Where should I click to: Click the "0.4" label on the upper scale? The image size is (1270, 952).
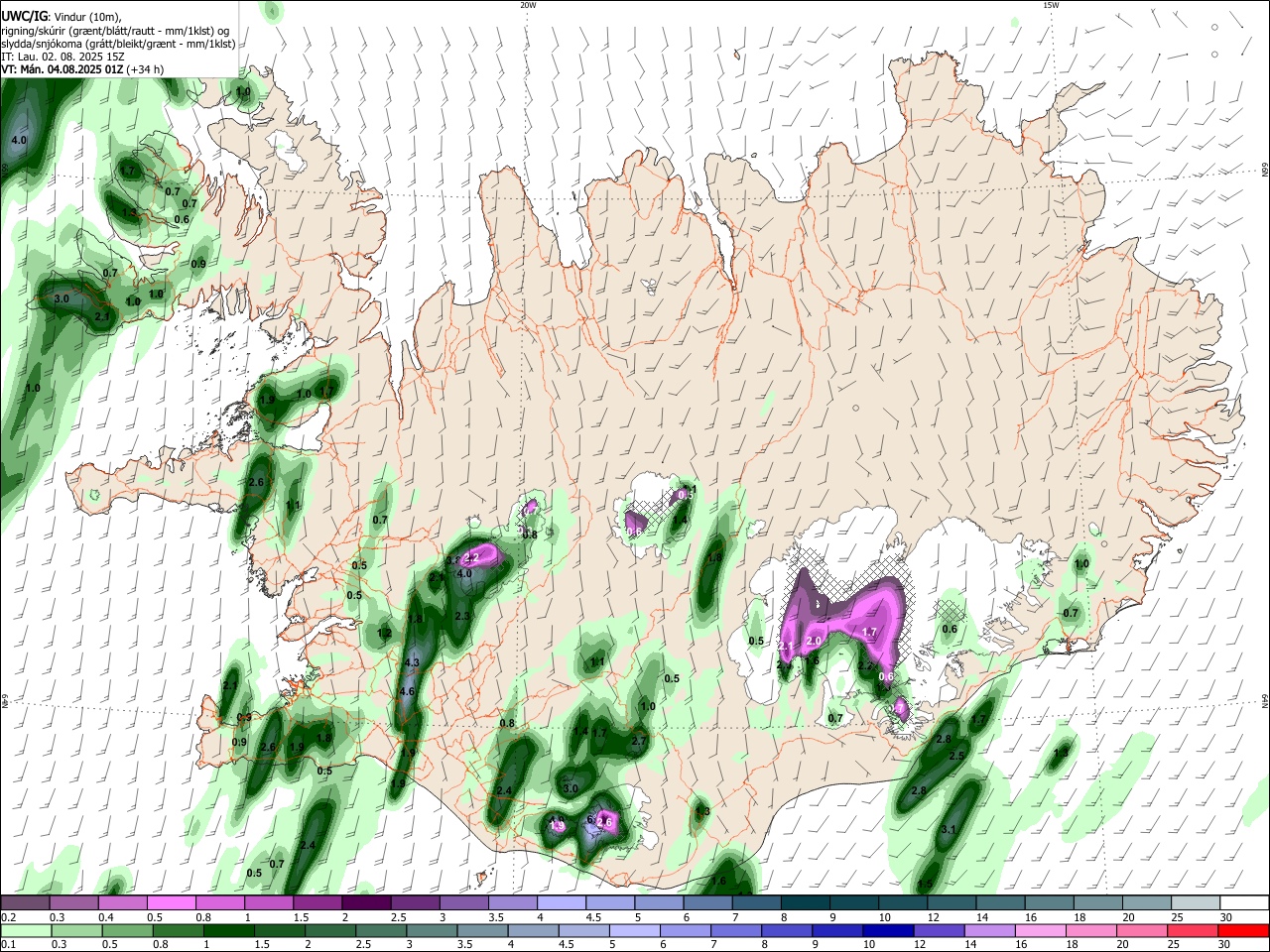[x=105, y=917]
